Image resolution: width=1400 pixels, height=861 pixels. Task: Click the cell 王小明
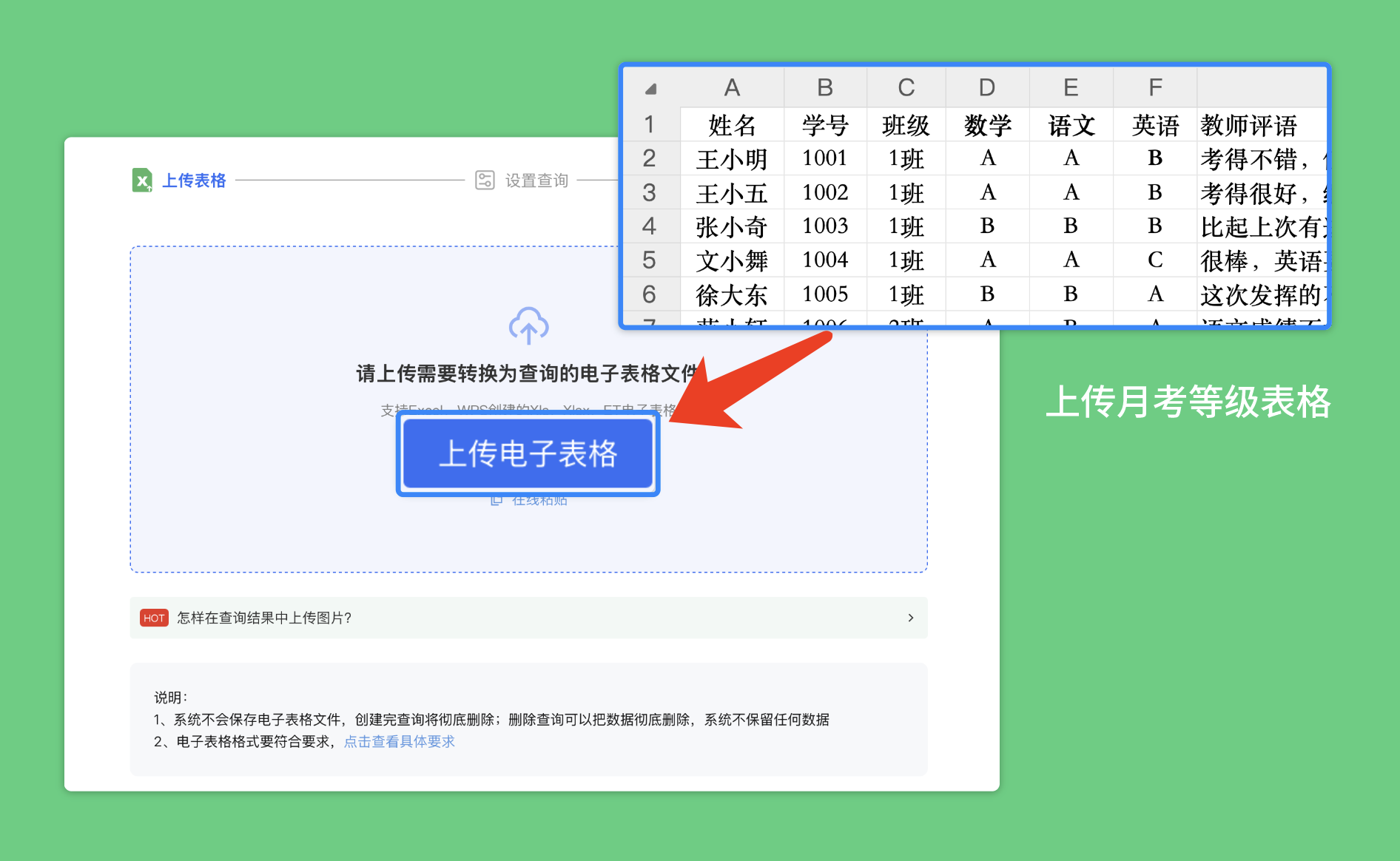point(732,158)
